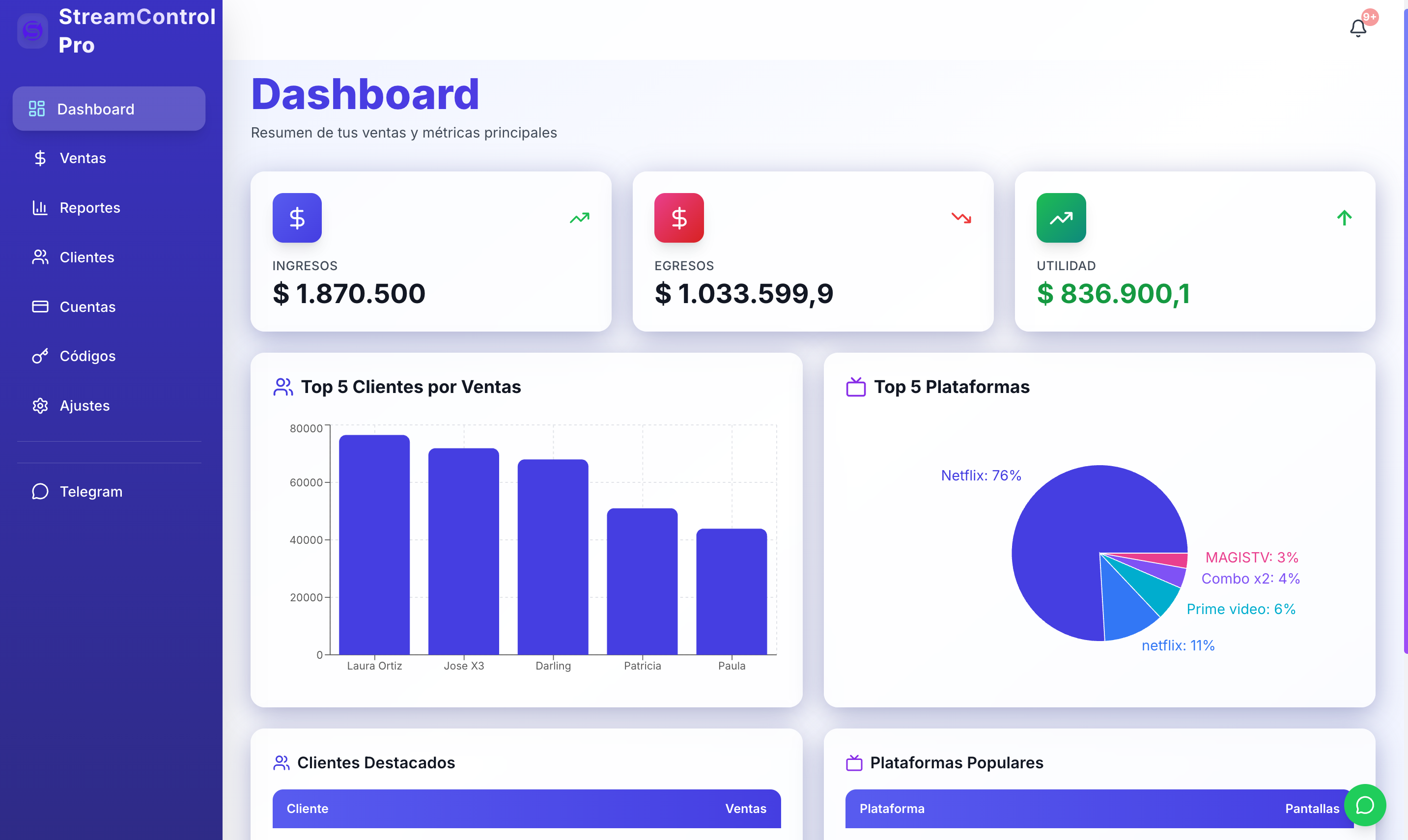
Task: Click the $ 1.033.599,9 egresos value
Action: tap(744, 293)
